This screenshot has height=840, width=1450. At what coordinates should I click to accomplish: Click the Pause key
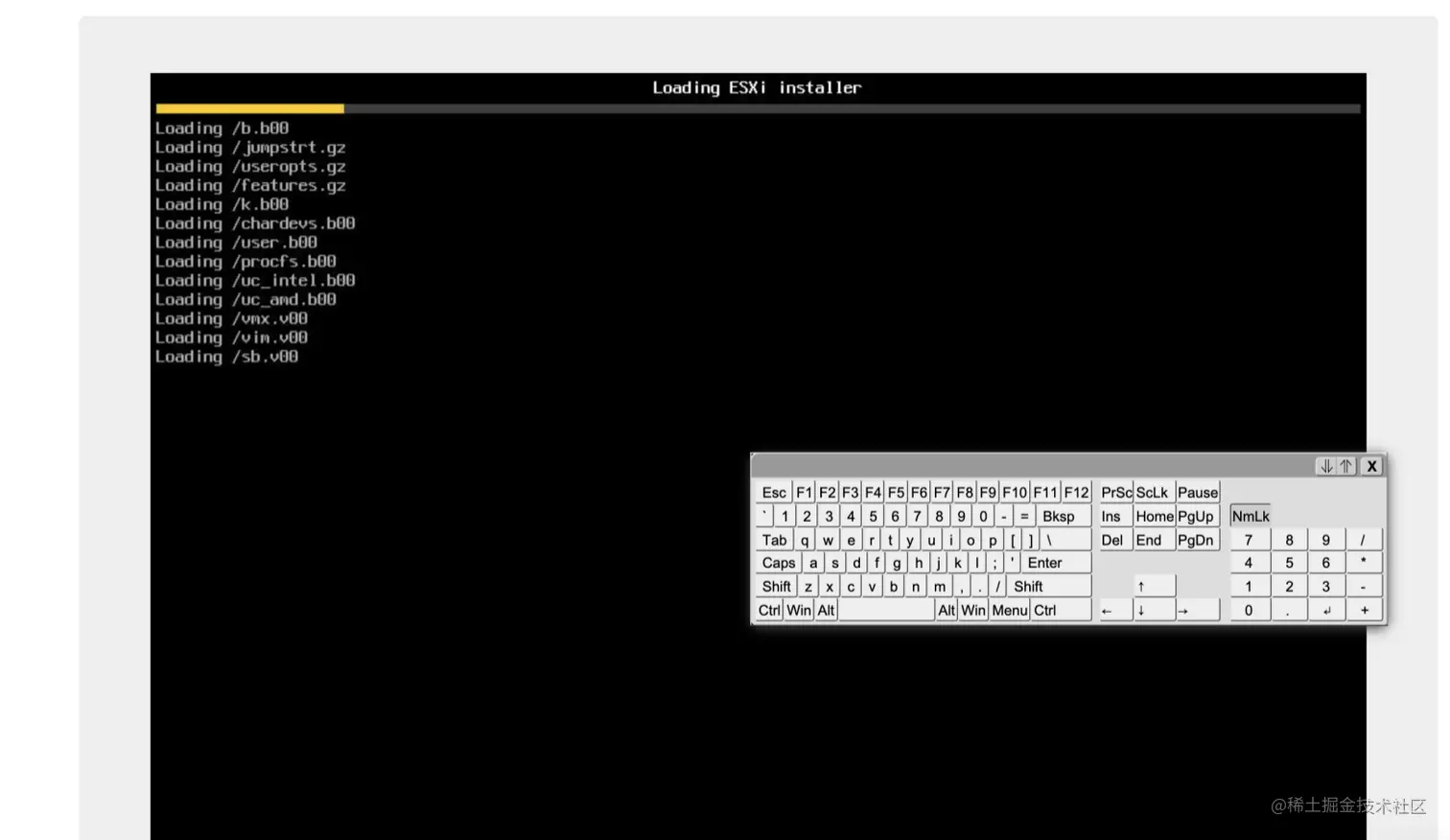tap(1198, 492)
